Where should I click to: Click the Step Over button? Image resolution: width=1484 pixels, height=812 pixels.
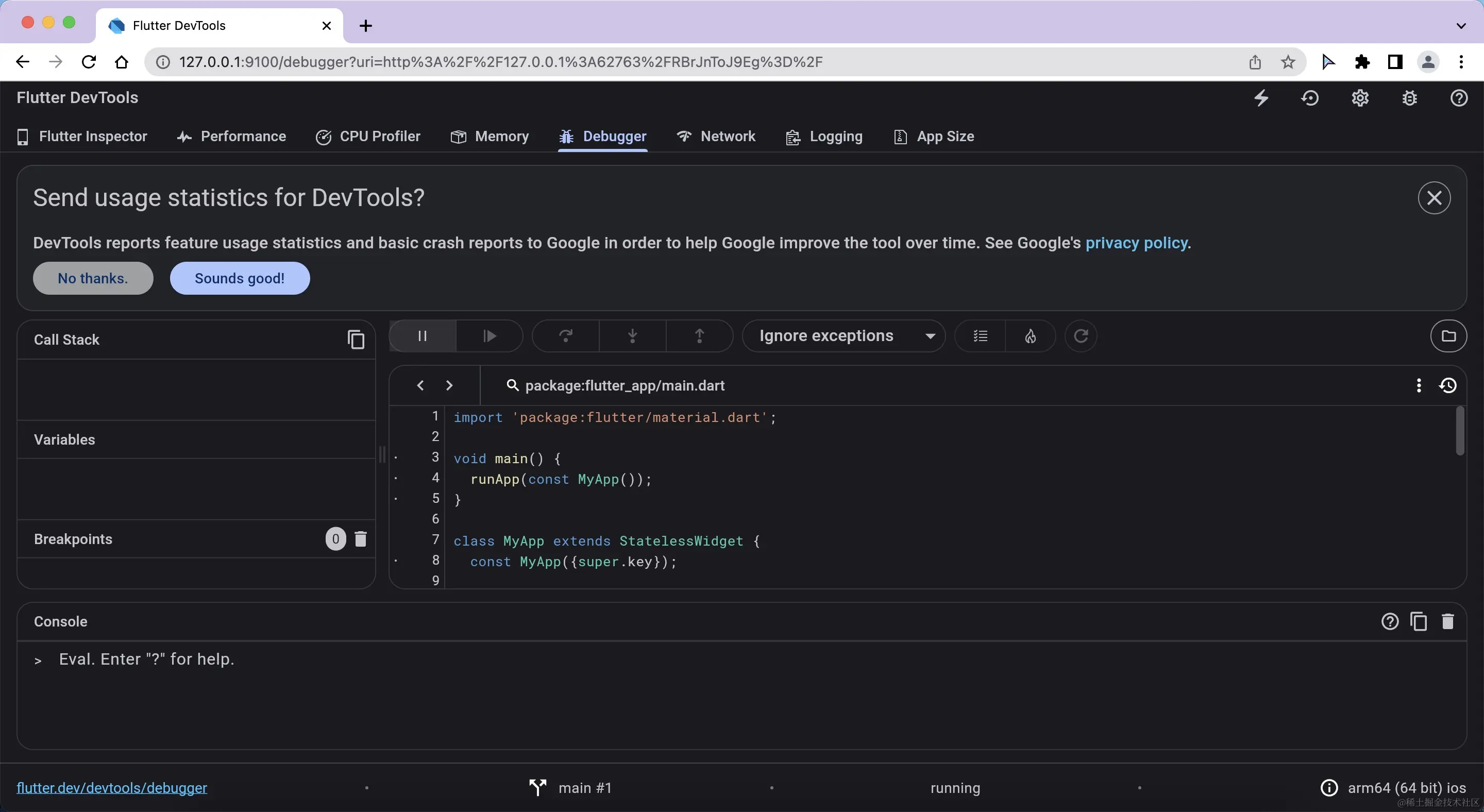566,336
